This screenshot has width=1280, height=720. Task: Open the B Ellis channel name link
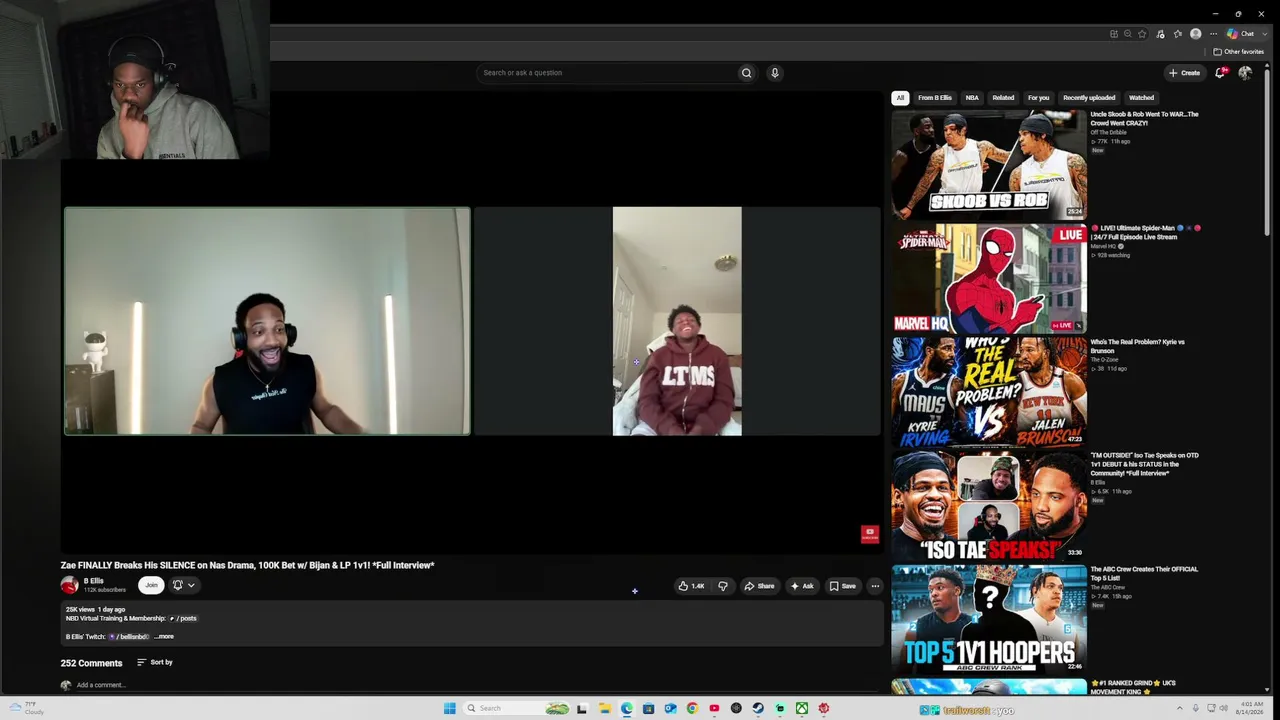[x=94, y=581]
